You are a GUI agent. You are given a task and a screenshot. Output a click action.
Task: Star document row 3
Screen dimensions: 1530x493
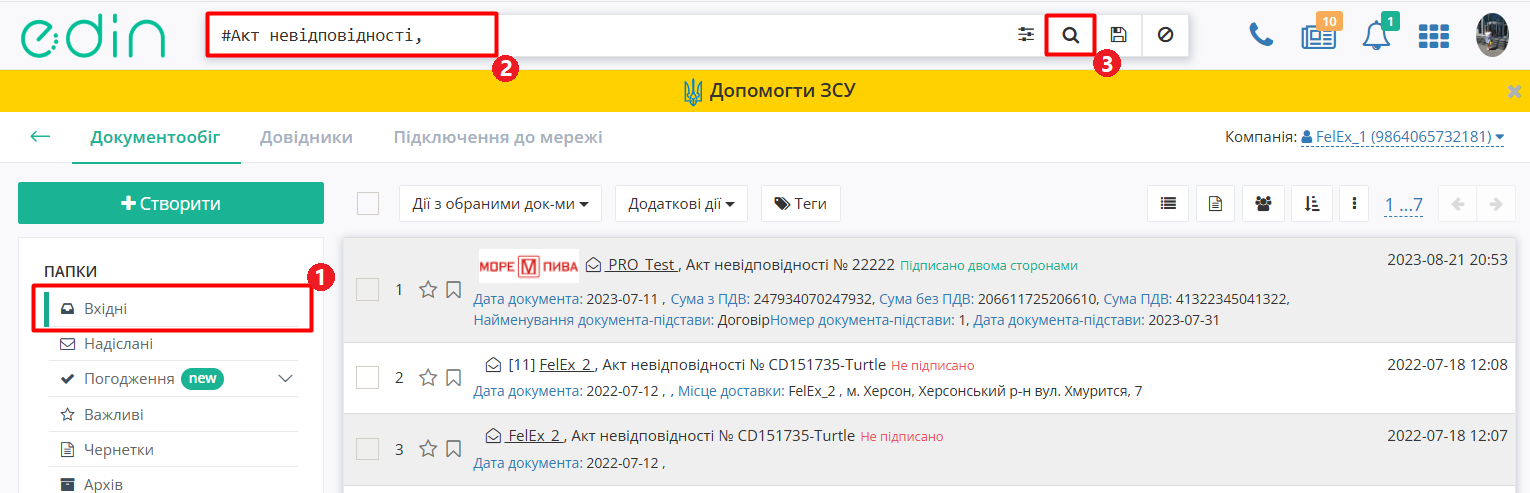click(428, 450)
